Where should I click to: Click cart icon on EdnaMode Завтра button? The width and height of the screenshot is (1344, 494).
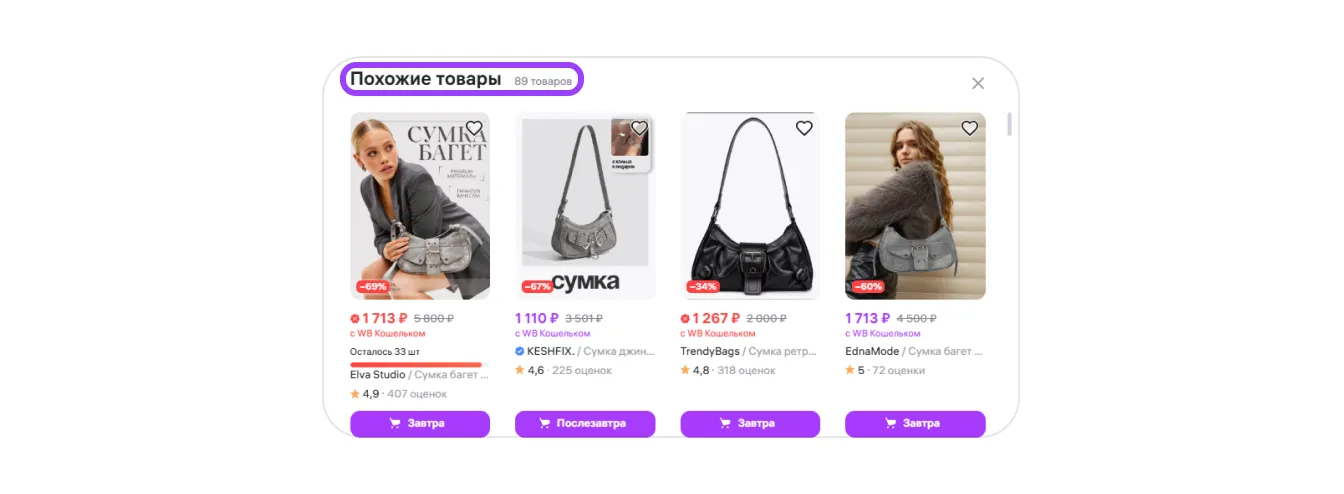click(890, 423)
